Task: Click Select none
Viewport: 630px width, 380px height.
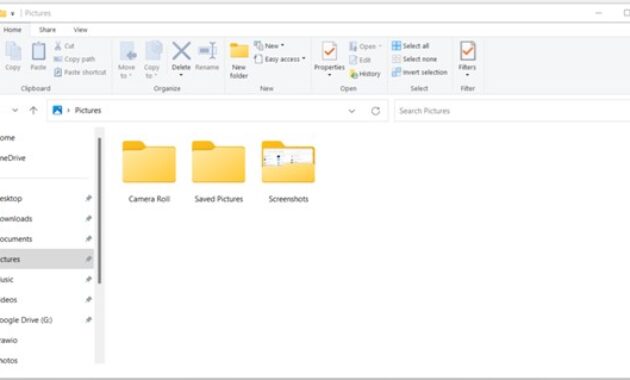Action: pos(414,59)
